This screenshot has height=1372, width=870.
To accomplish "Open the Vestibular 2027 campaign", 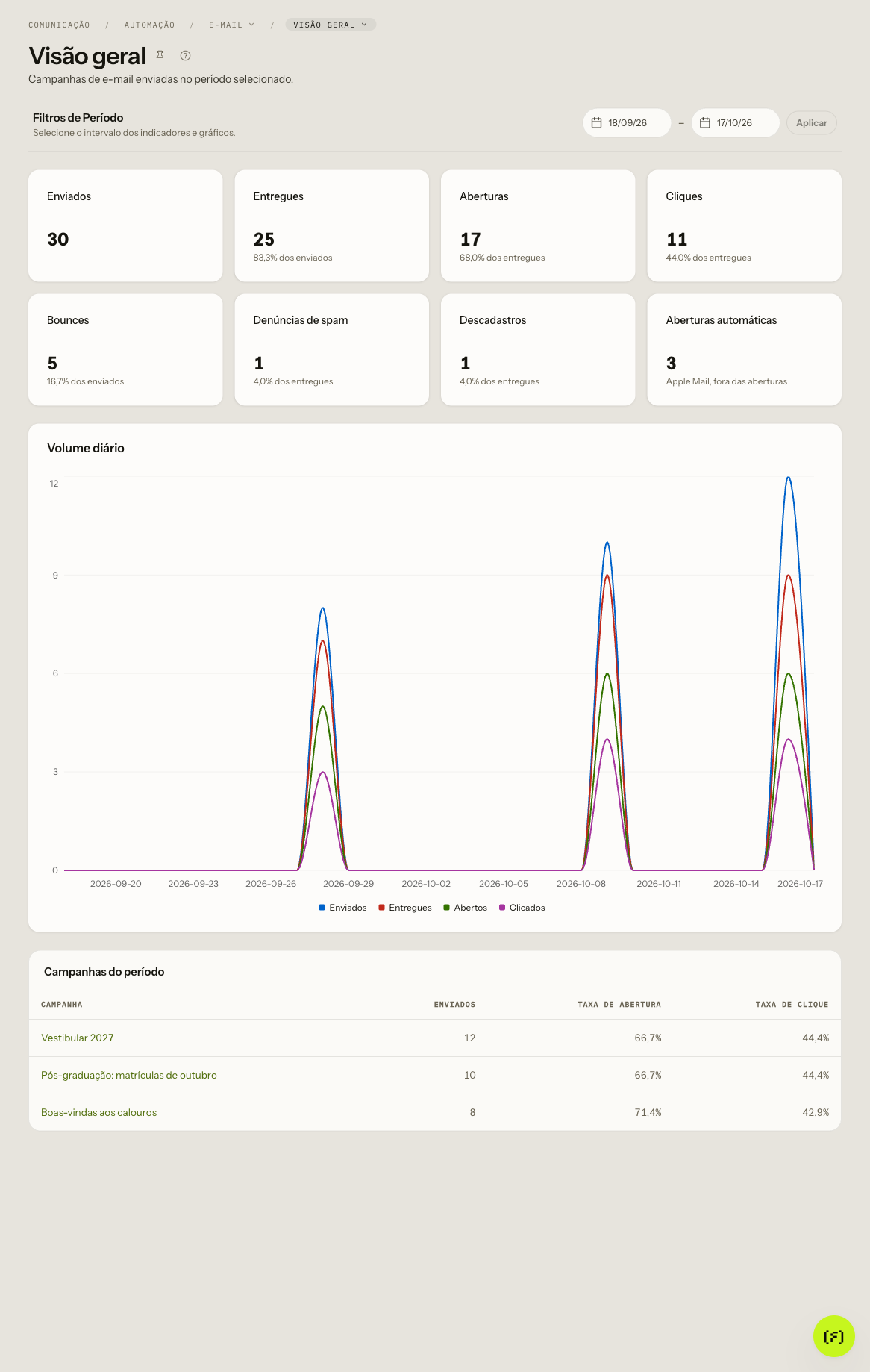I will [78, 1038].
